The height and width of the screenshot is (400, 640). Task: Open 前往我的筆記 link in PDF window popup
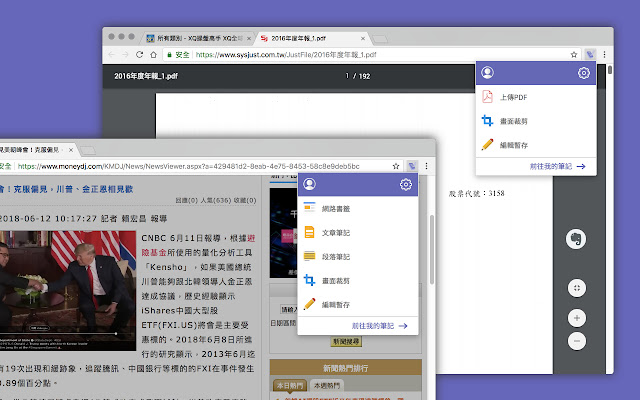click(x=558, y=166)
